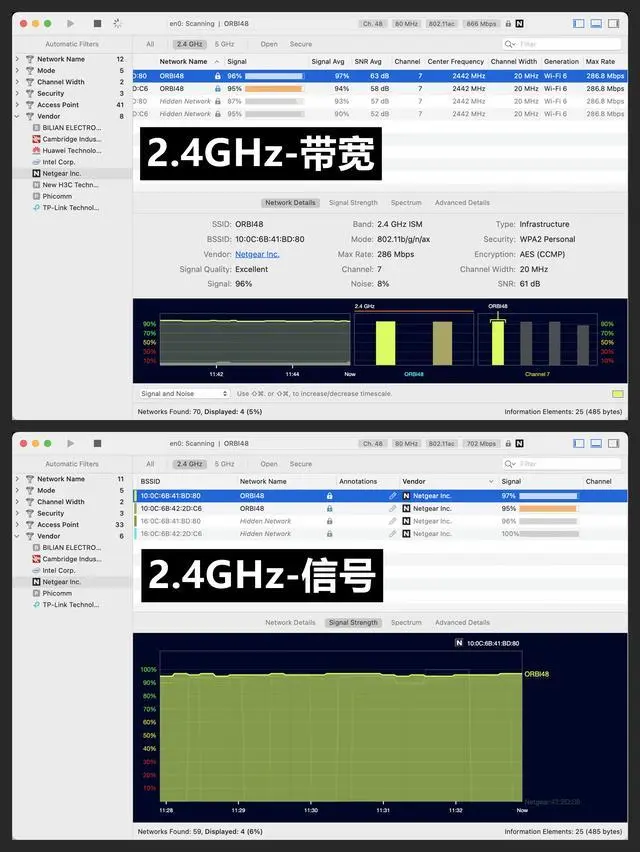This screenshot has height=852, width=640.
Task: Click Phicomm vendor icon in top window sidebar
Action: tap(36, 196)
